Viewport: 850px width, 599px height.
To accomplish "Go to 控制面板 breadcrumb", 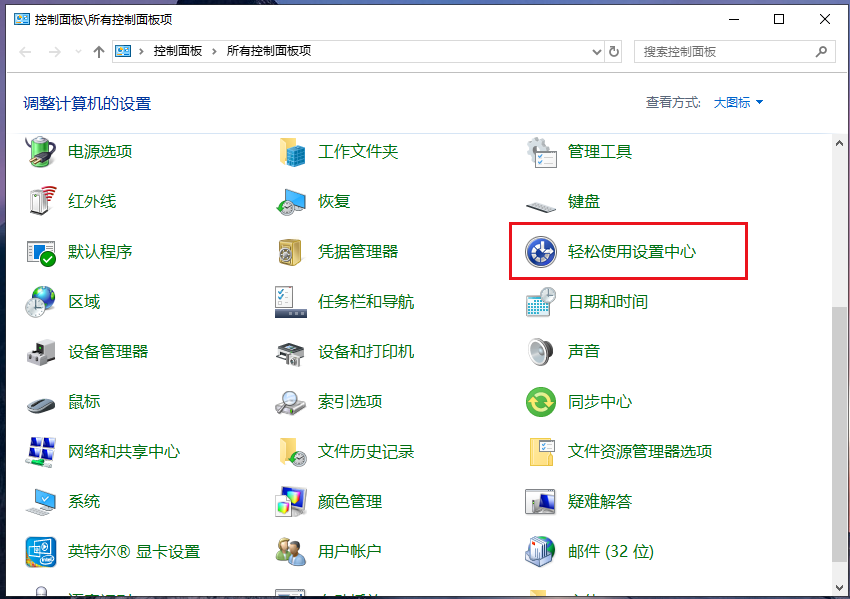I will (x=178, y=51).
